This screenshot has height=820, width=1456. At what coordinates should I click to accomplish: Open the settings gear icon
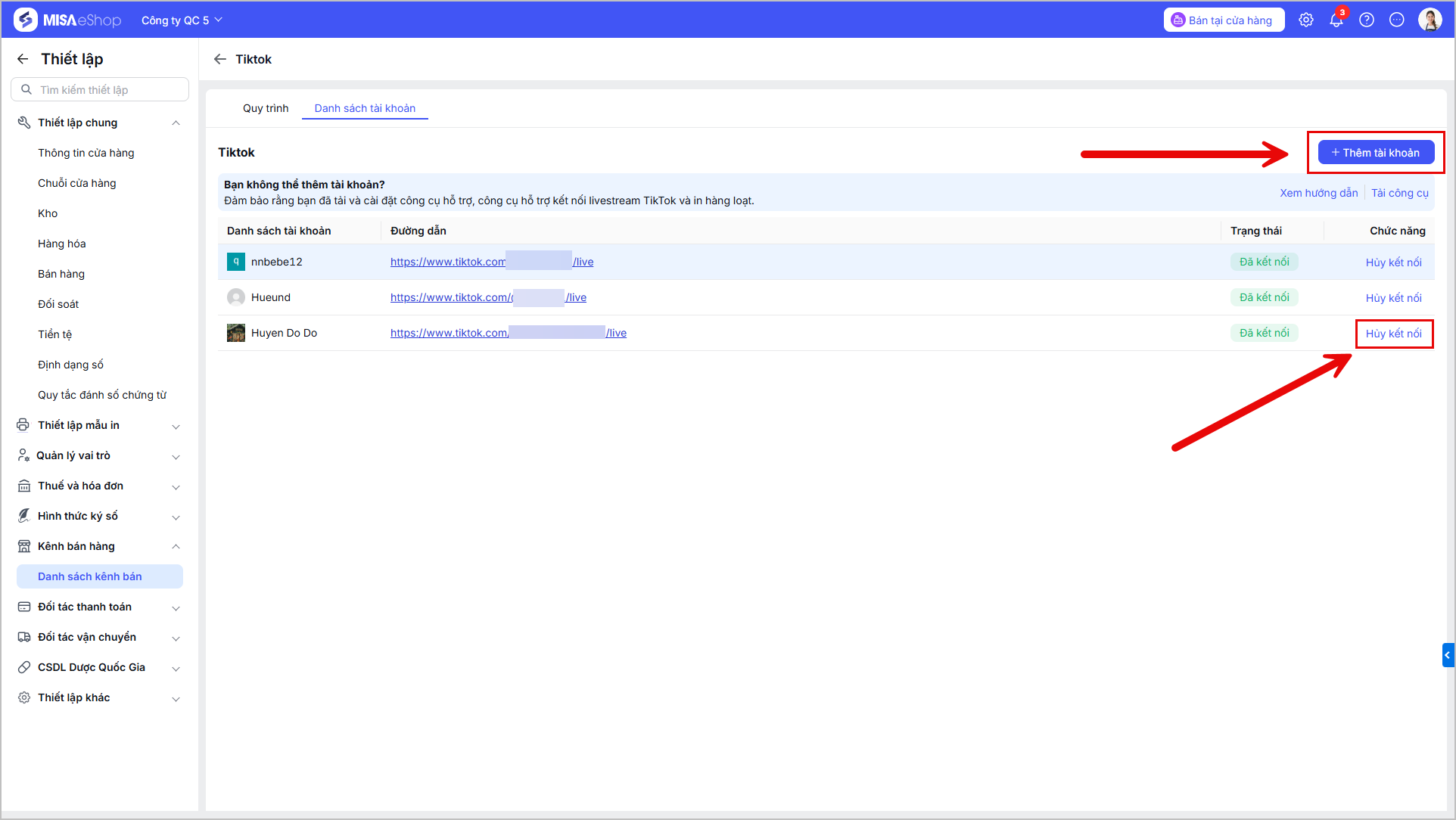pyautogui.click(x=1306, y=20)
